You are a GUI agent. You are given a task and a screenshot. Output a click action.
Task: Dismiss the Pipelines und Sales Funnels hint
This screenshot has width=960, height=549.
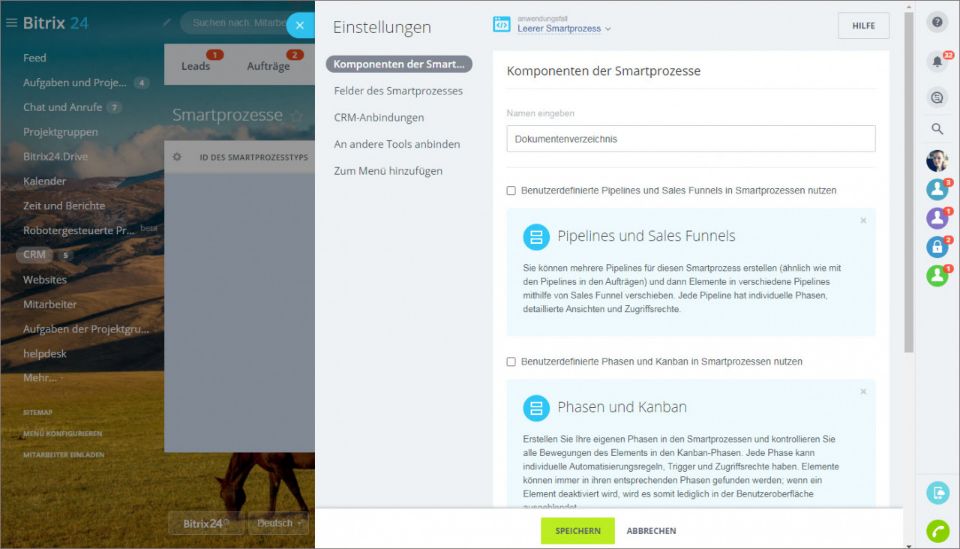click(x=863, y=220)
